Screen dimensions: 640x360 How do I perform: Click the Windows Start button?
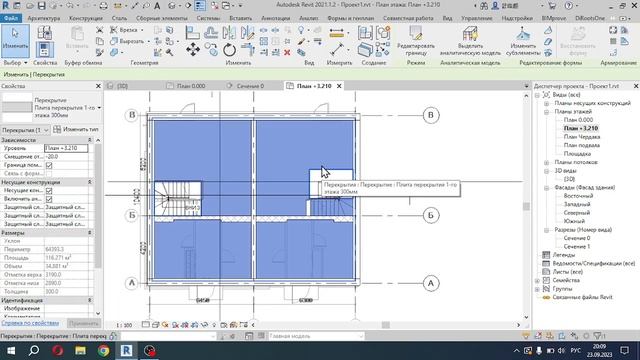pos(11,351)
